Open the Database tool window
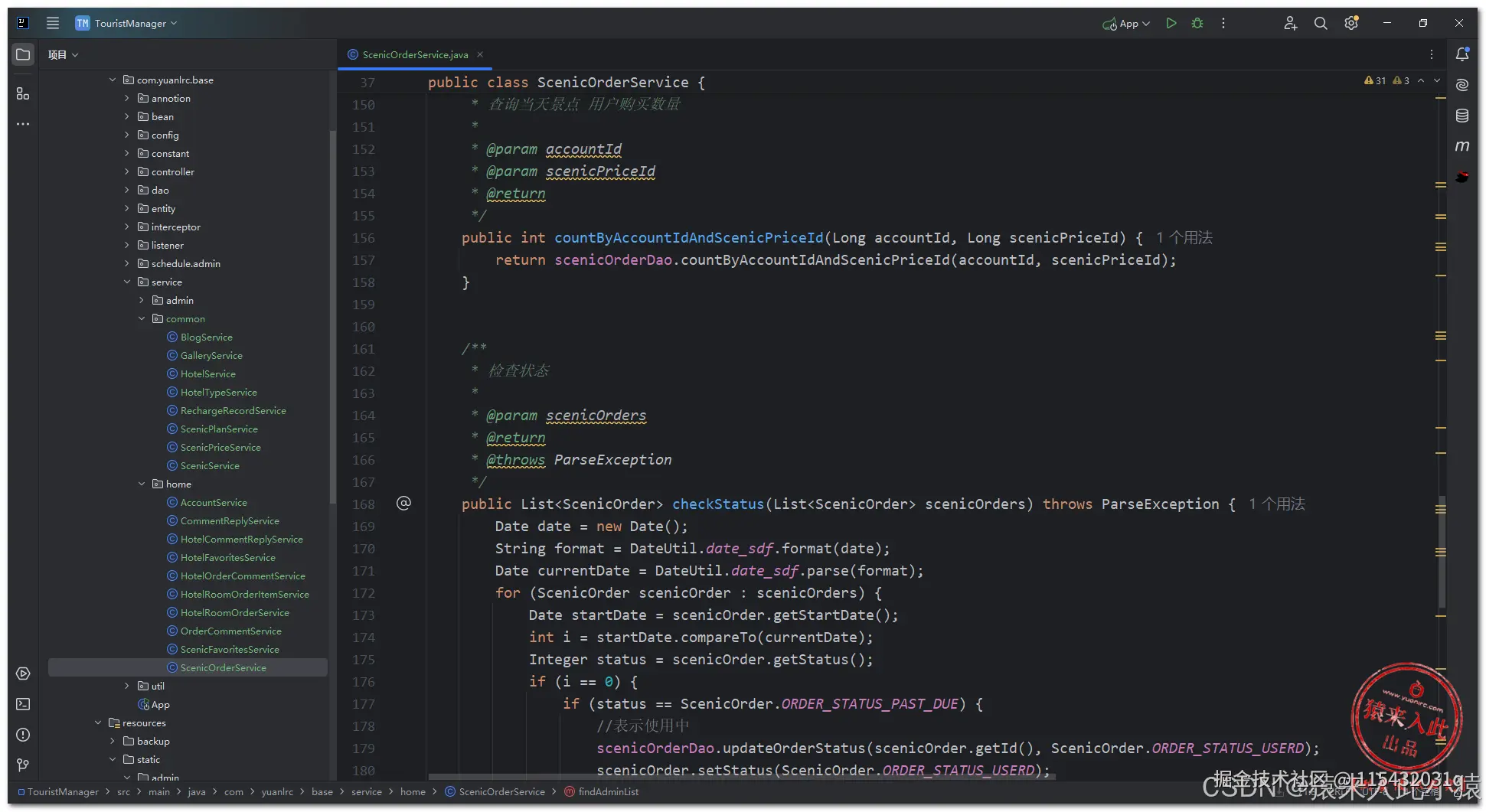This screenshot has width=1486, height=812. click(1462, 116)
